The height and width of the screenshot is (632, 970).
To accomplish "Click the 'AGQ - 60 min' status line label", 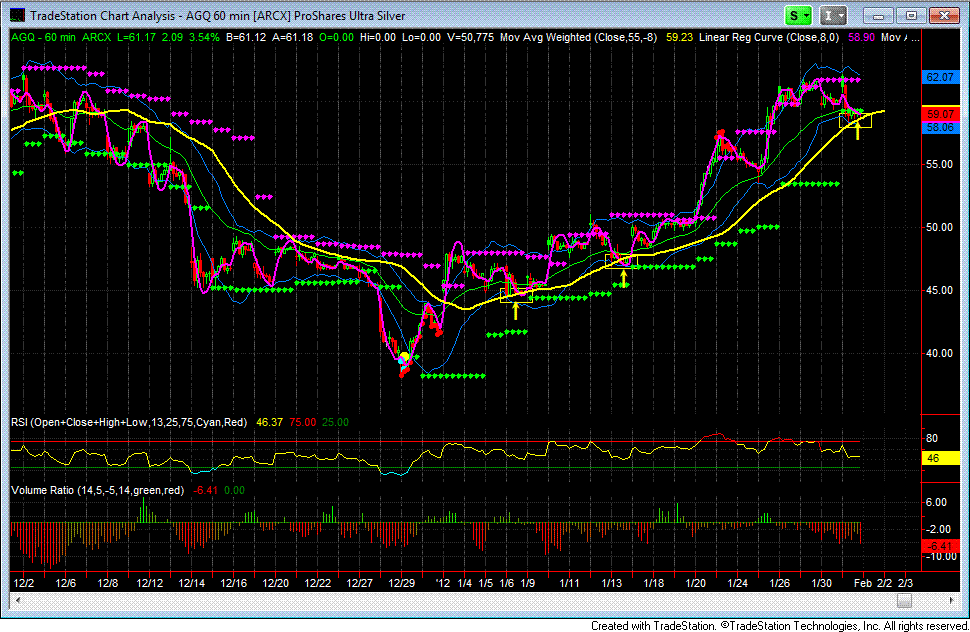I will (43, 37).
